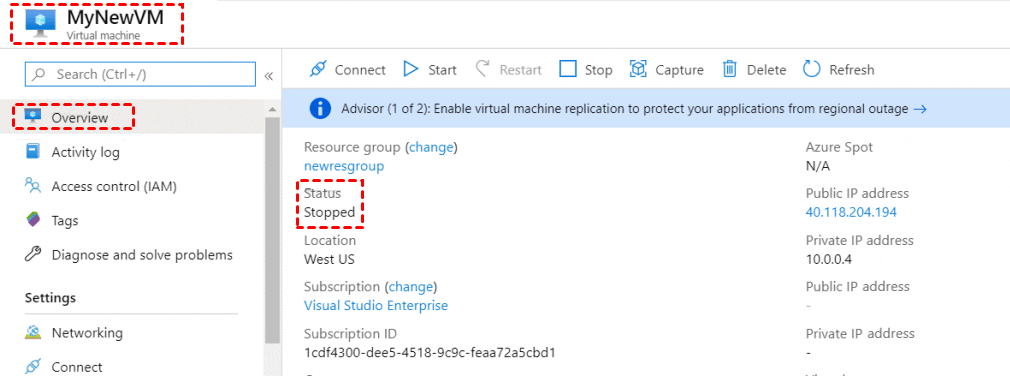Open Networking under Settings
This screenshot has width=1010, height=376.
tap(73, 333)
